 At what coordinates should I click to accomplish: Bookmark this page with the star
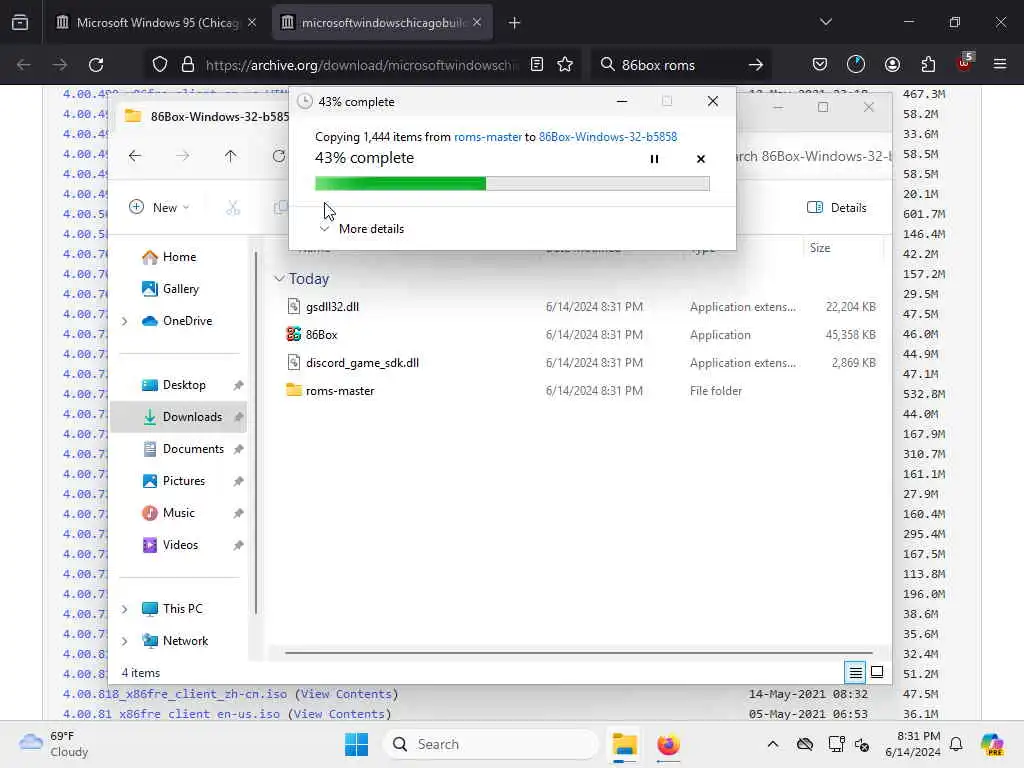tap(565, 65)
